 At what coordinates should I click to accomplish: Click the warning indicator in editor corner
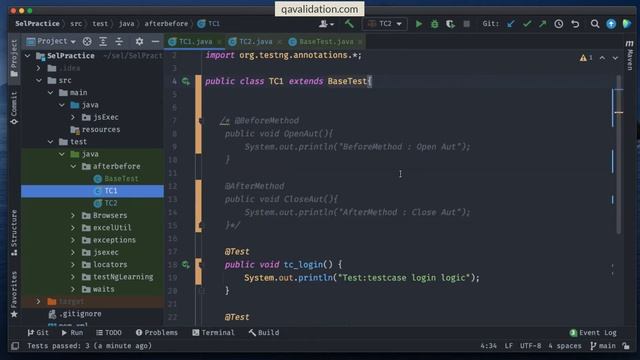(586, 58)
